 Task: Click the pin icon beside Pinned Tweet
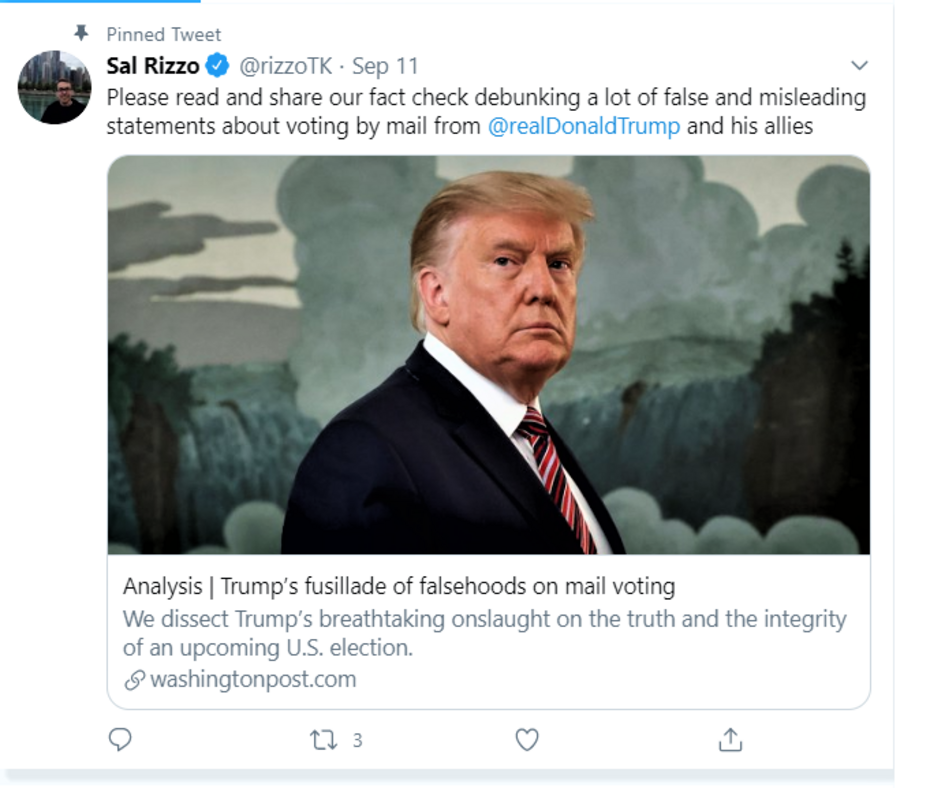pyautogui.click(x=82, y=33)
